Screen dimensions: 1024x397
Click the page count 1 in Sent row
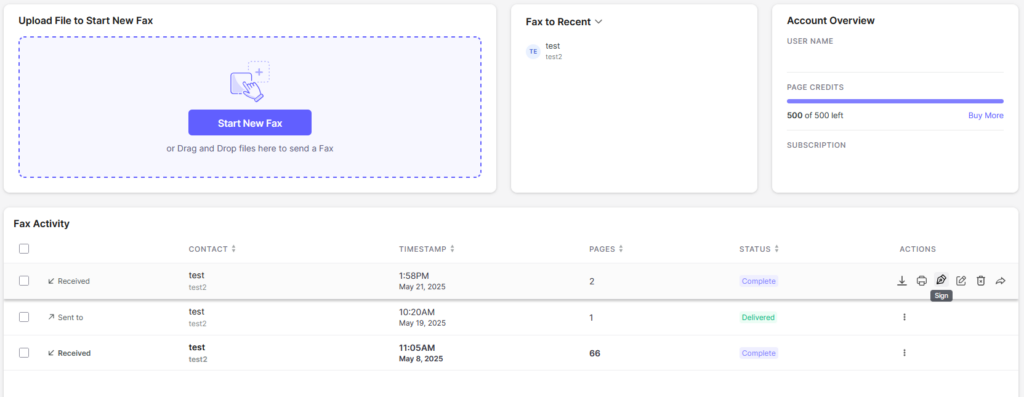pos(591,317)
